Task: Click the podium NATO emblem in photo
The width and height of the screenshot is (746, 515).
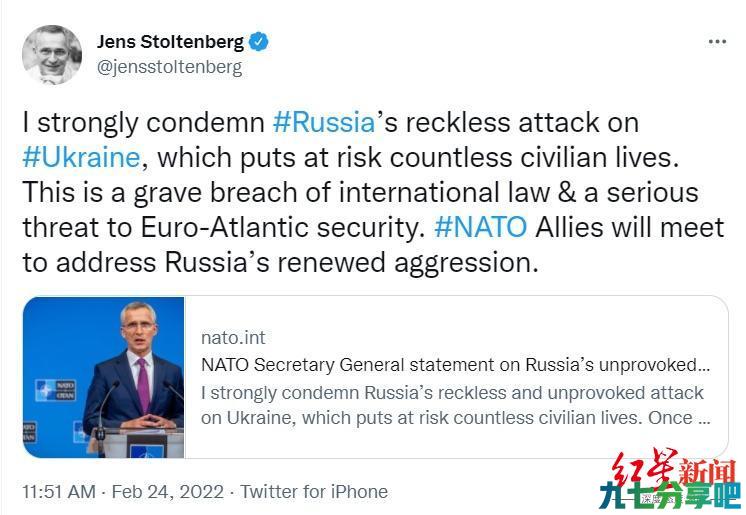Action: (146, 451)
